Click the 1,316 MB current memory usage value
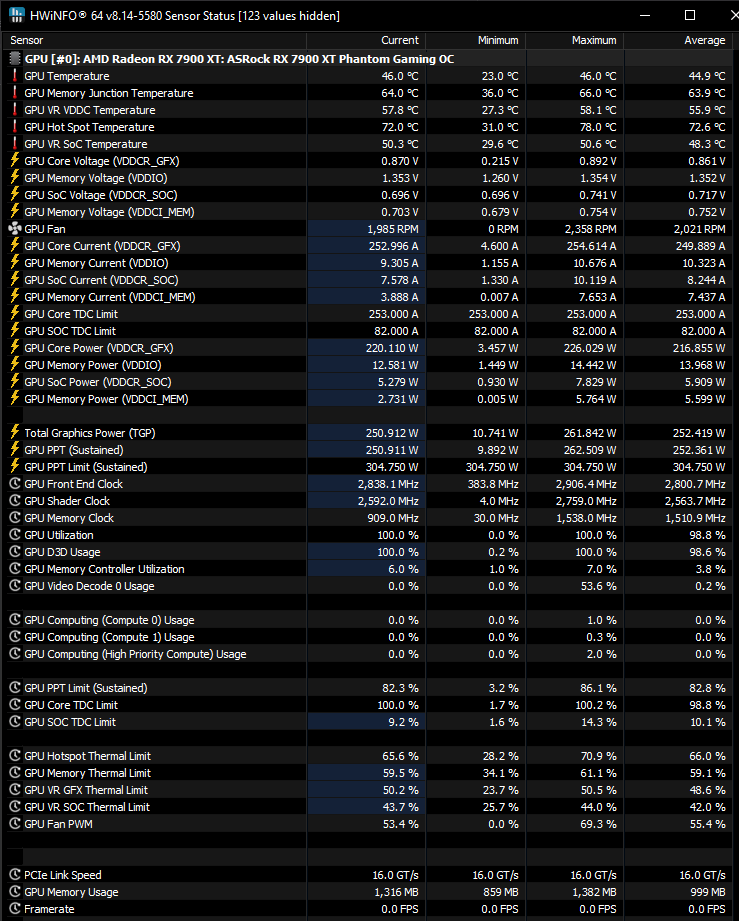 tap(397, 892)
